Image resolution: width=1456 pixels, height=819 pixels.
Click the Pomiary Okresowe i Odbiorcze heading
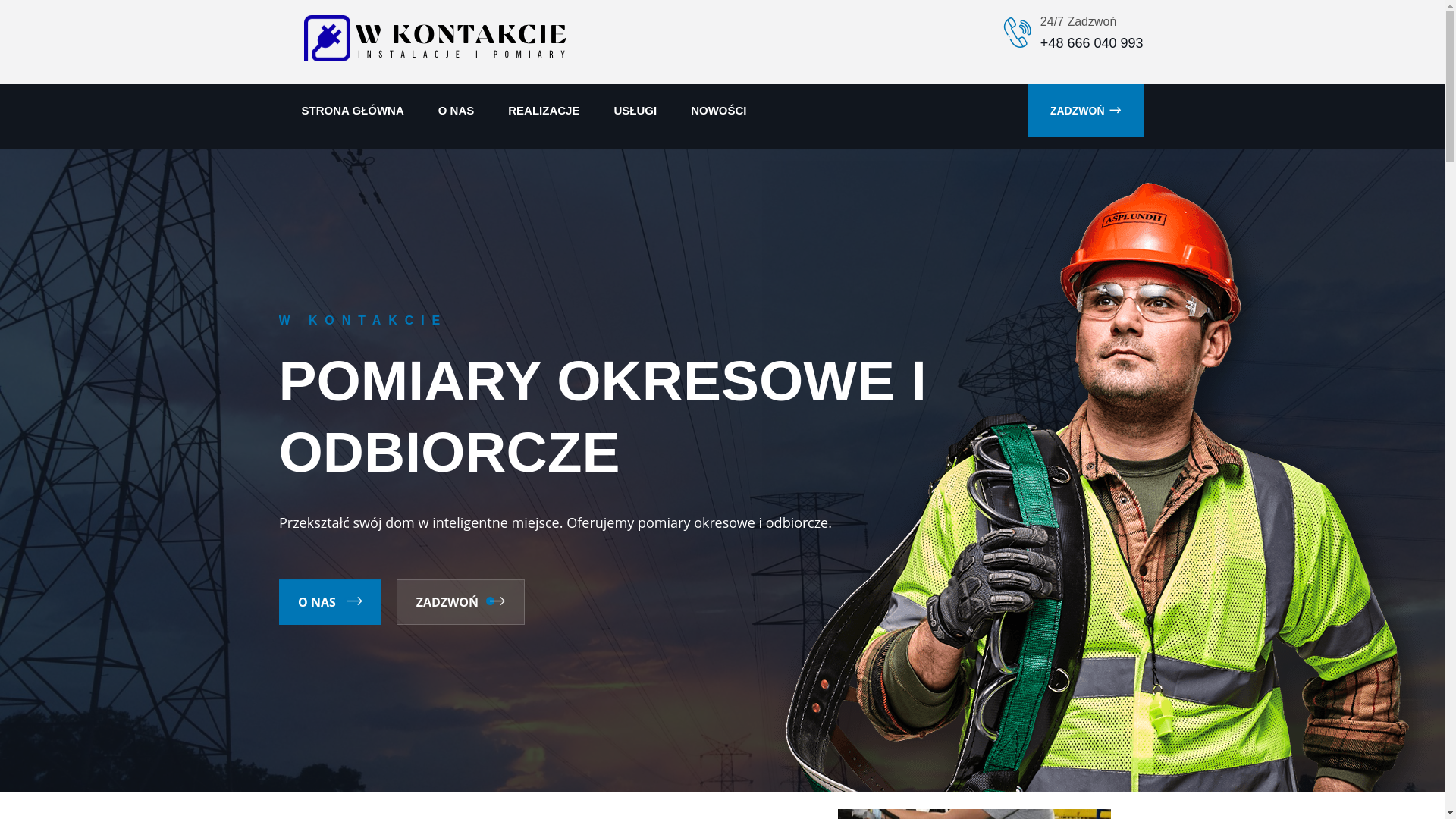pyautogui.click(x=602, y=416)
